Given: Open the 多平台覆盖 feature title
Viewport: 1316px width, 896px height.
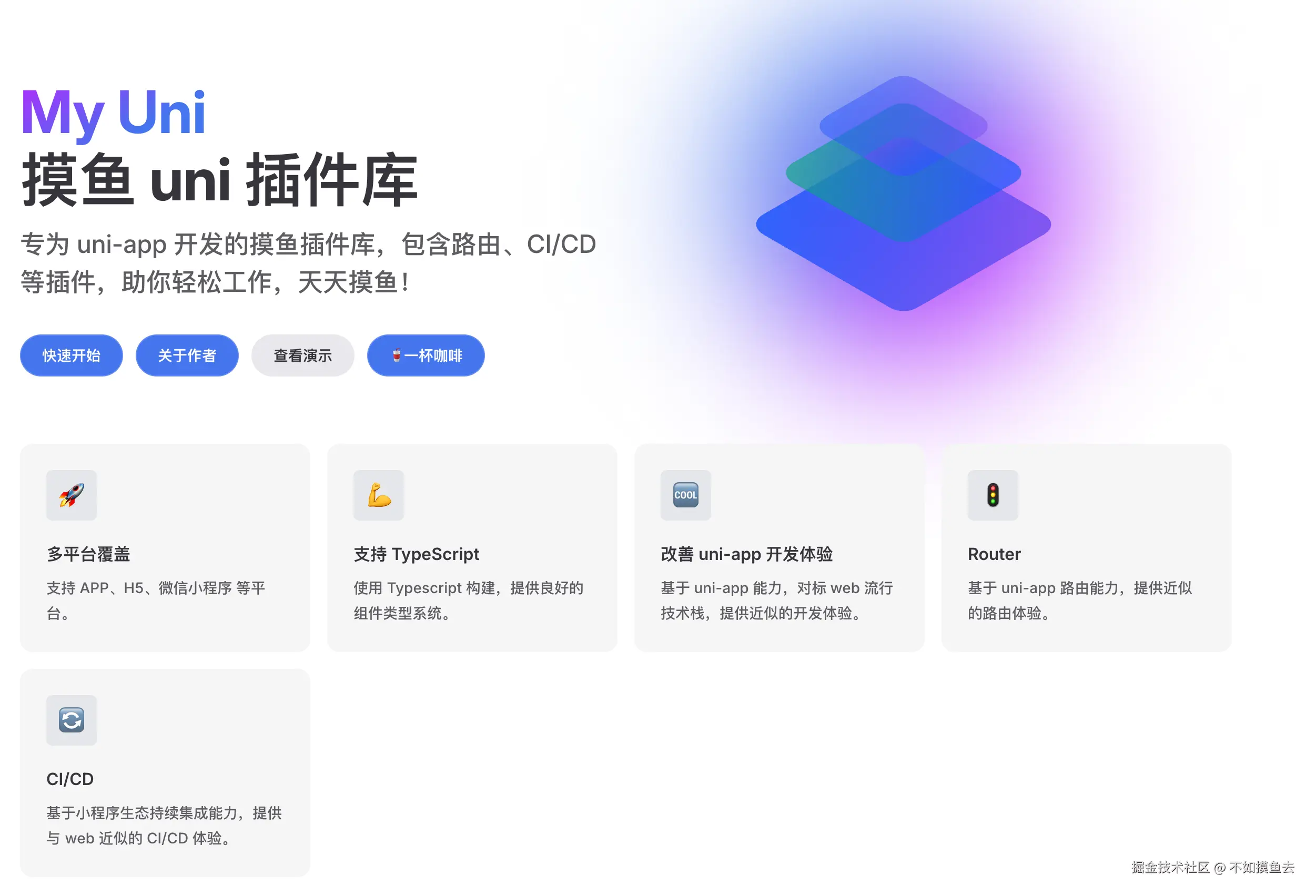Looking at the screenshot, I should [x=88, y=554].
